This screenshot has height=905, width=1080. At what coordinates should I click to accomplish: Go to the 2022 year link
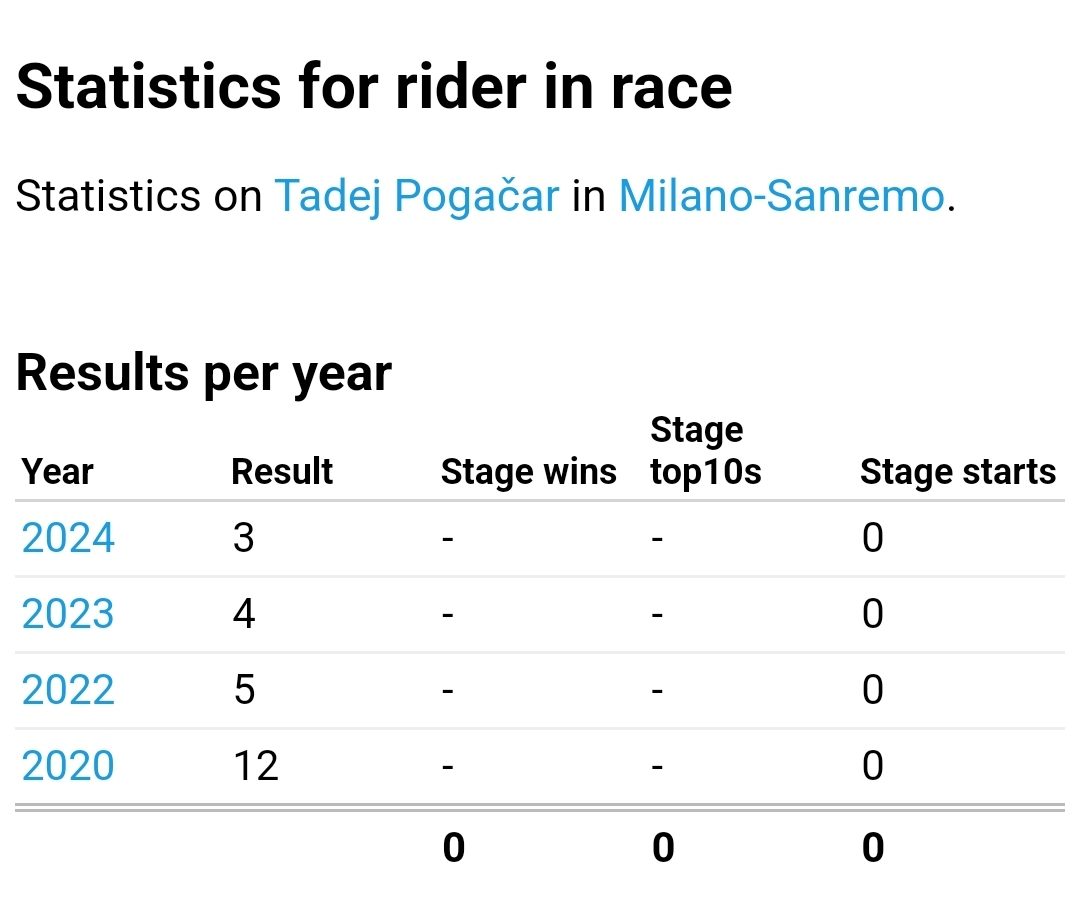click(x=68, y=690)
